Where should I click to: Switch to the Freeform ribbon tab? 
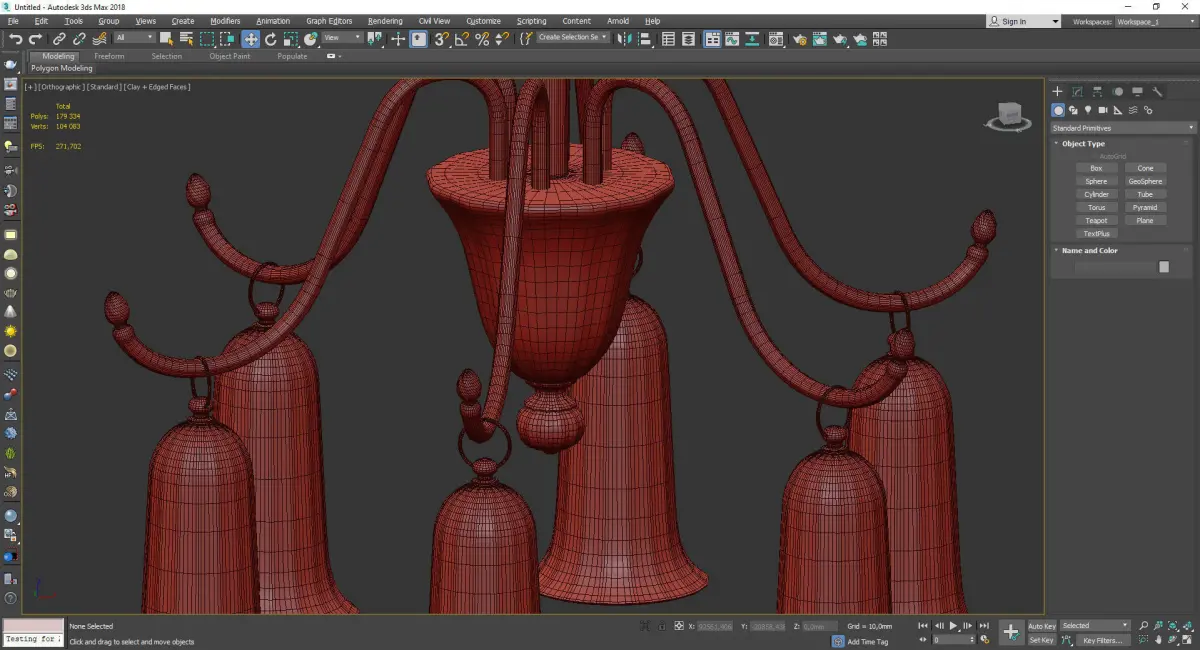click(x=109, y=56)
